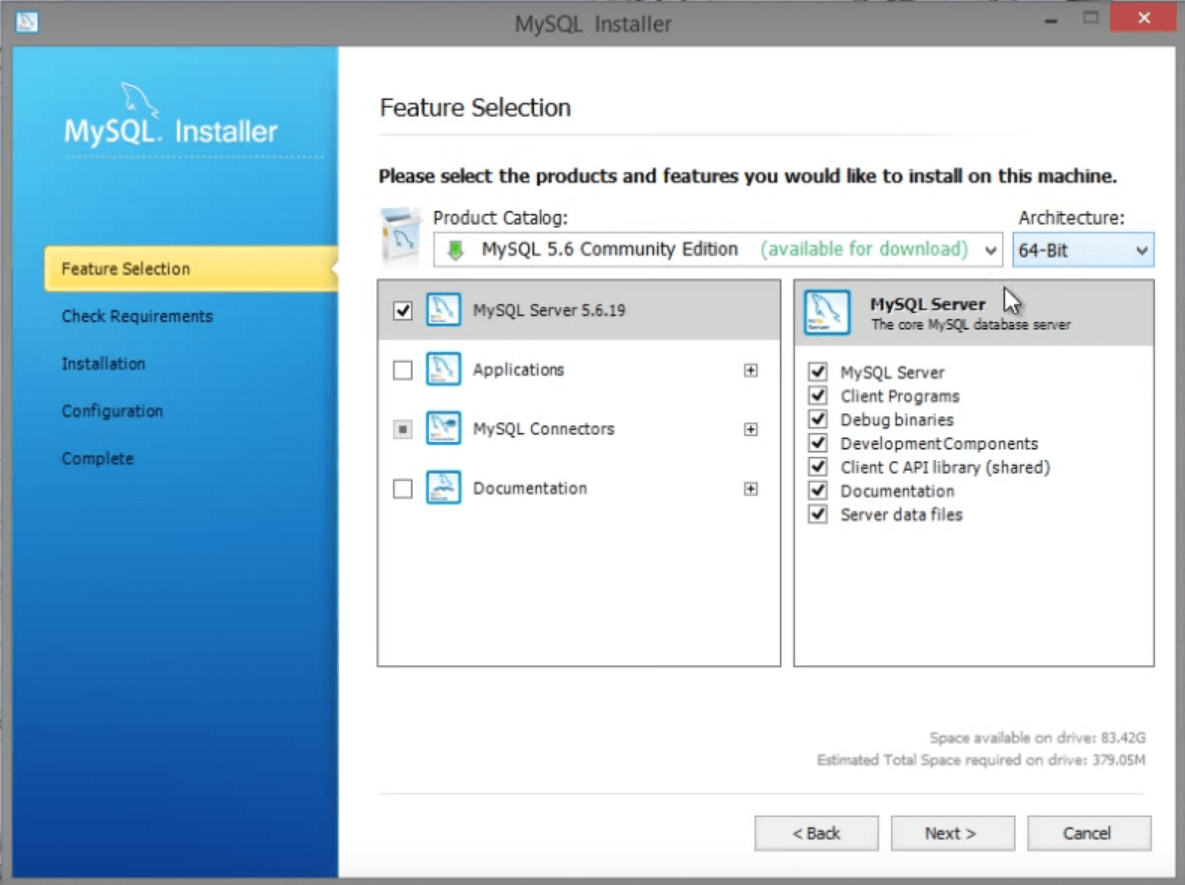Check the Documentation product checkbox

click(403, 489)
